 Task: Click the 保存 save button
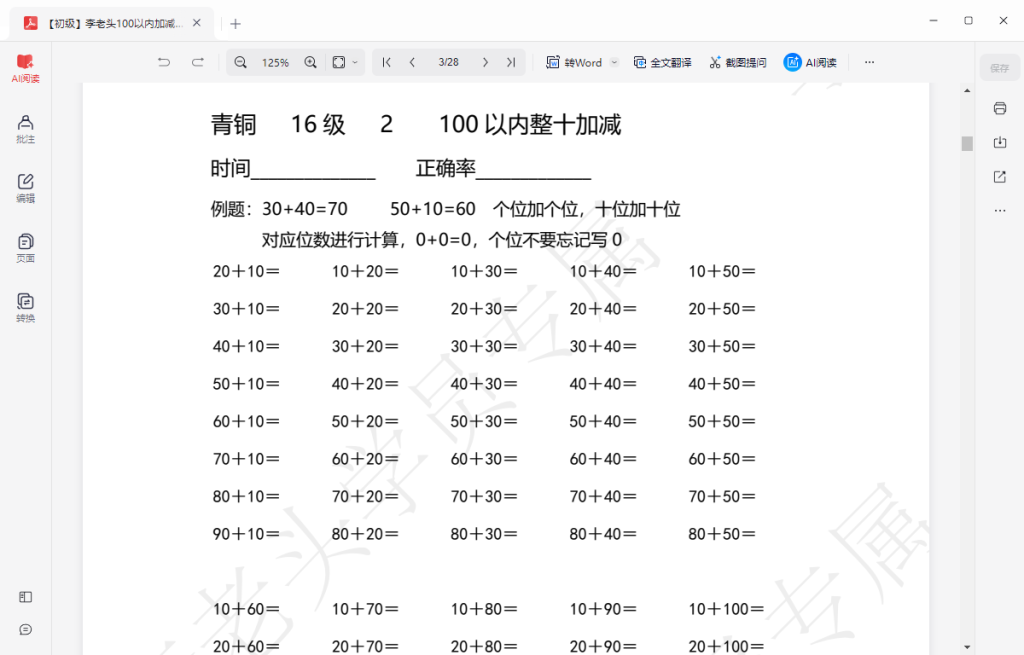click(1000, 67)
